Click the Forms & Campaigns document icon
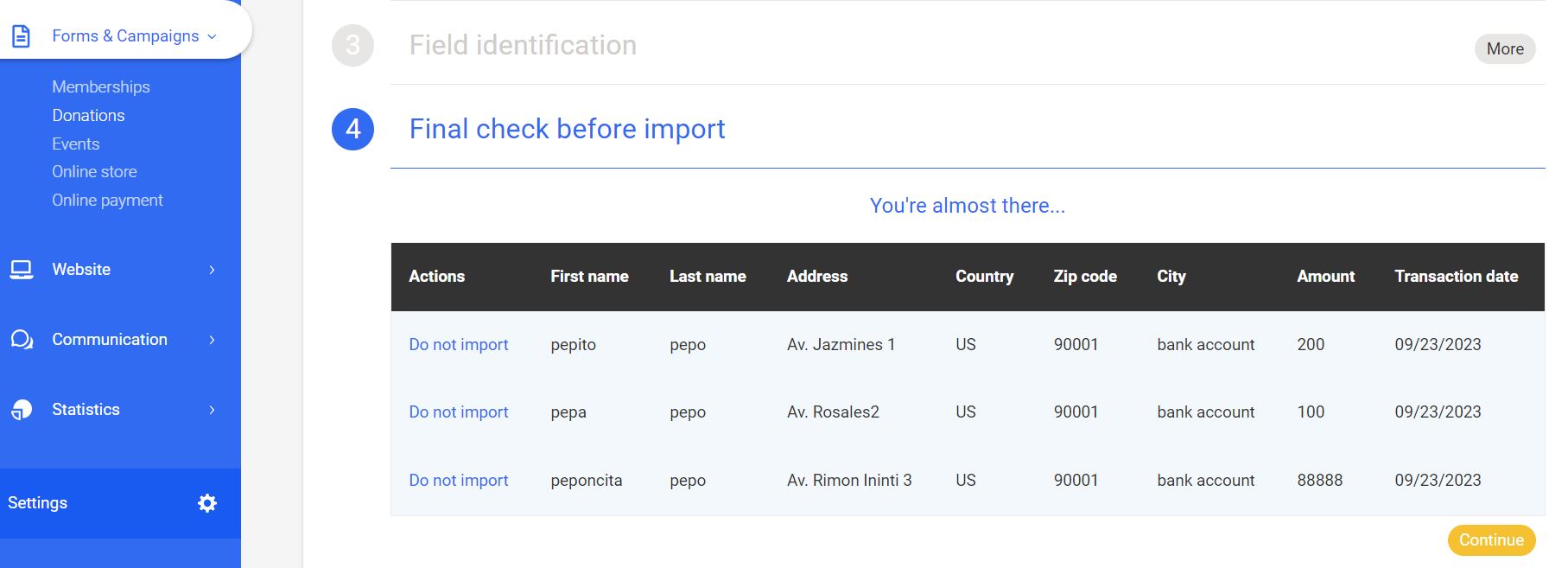1568x568 pixels. point(21,36)
